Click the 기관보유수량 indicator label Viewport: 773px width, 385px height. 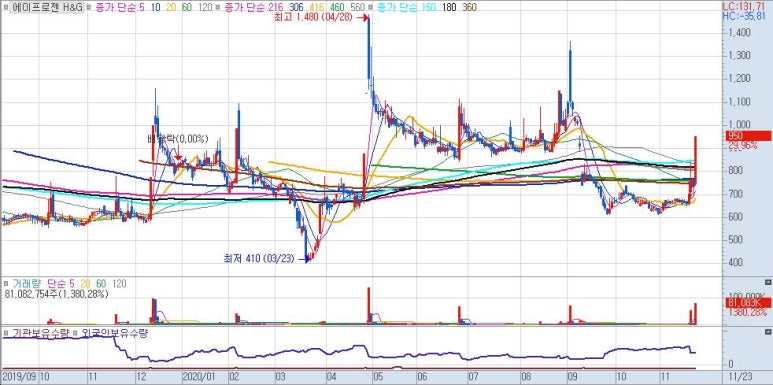[40, 333]
